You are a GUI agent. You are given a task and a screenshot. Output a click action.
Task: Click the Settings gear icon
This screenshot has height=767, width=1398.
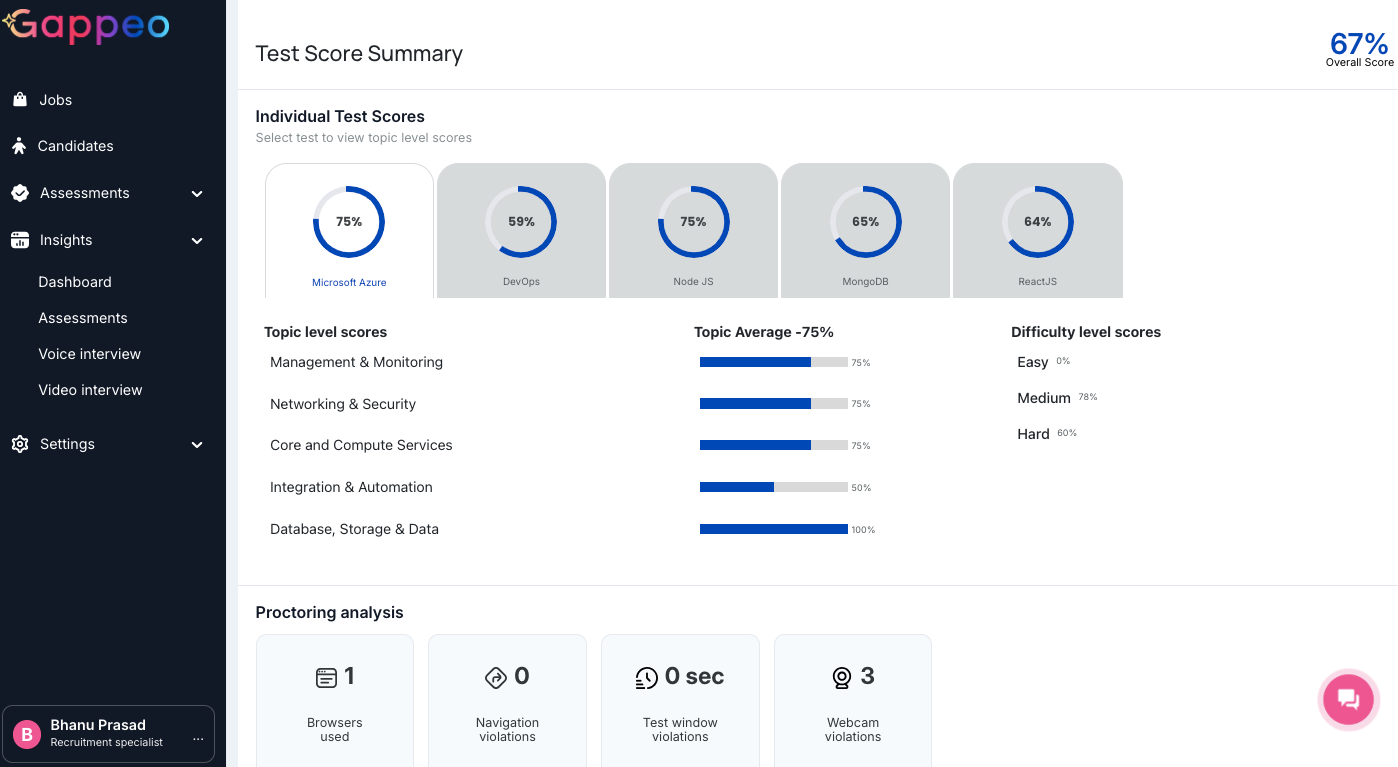tap(20, 444)
